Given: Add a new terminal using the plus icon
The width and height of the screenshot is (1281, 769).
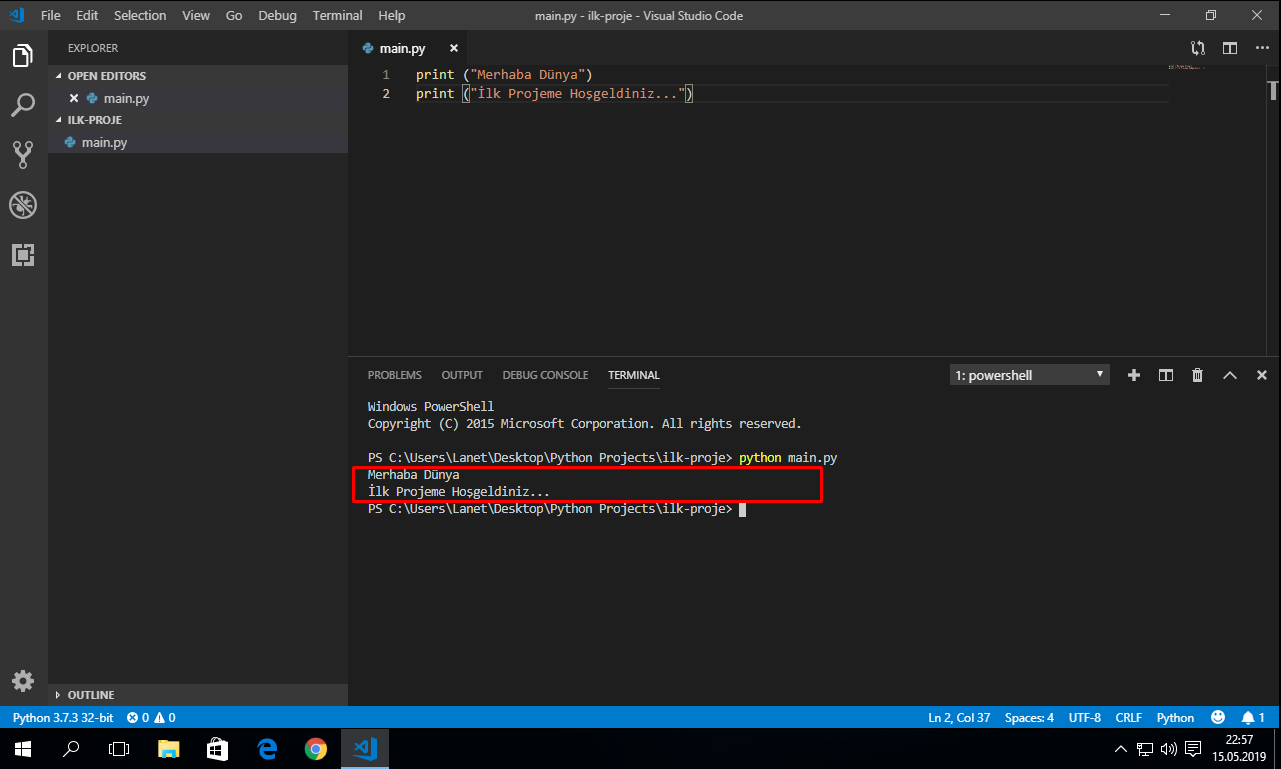Looking at the screenshot, I should (1133, 374).
